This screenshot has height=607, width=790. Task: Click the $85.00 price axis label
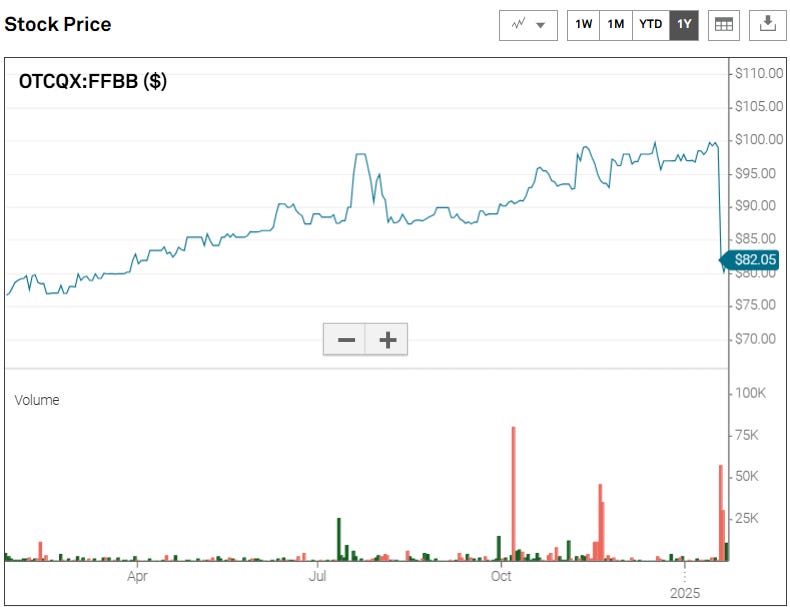coord(755,239)
